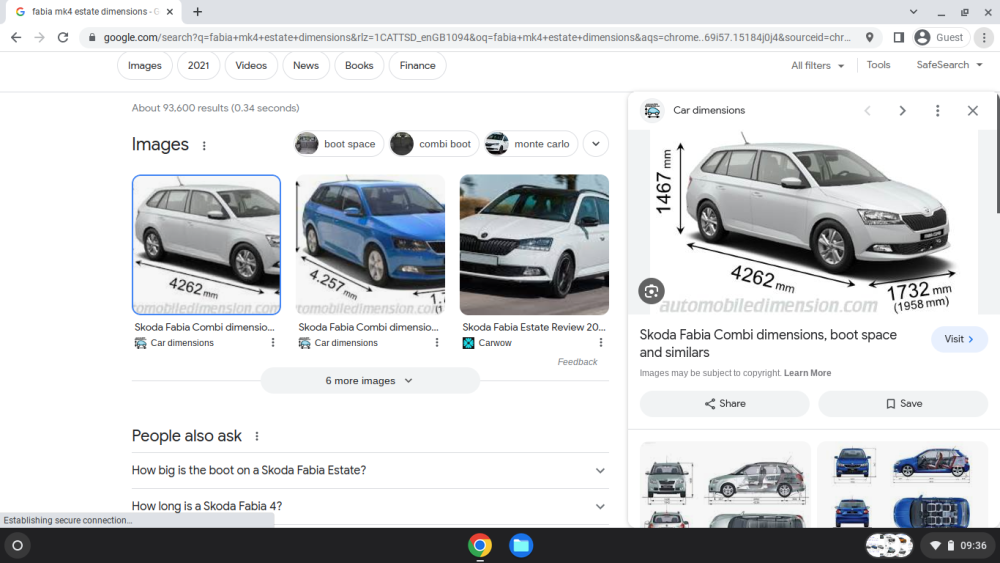Screen dimensions: 1000x563
Task: Save the previewed image
Action: click(x=903, y=404)
